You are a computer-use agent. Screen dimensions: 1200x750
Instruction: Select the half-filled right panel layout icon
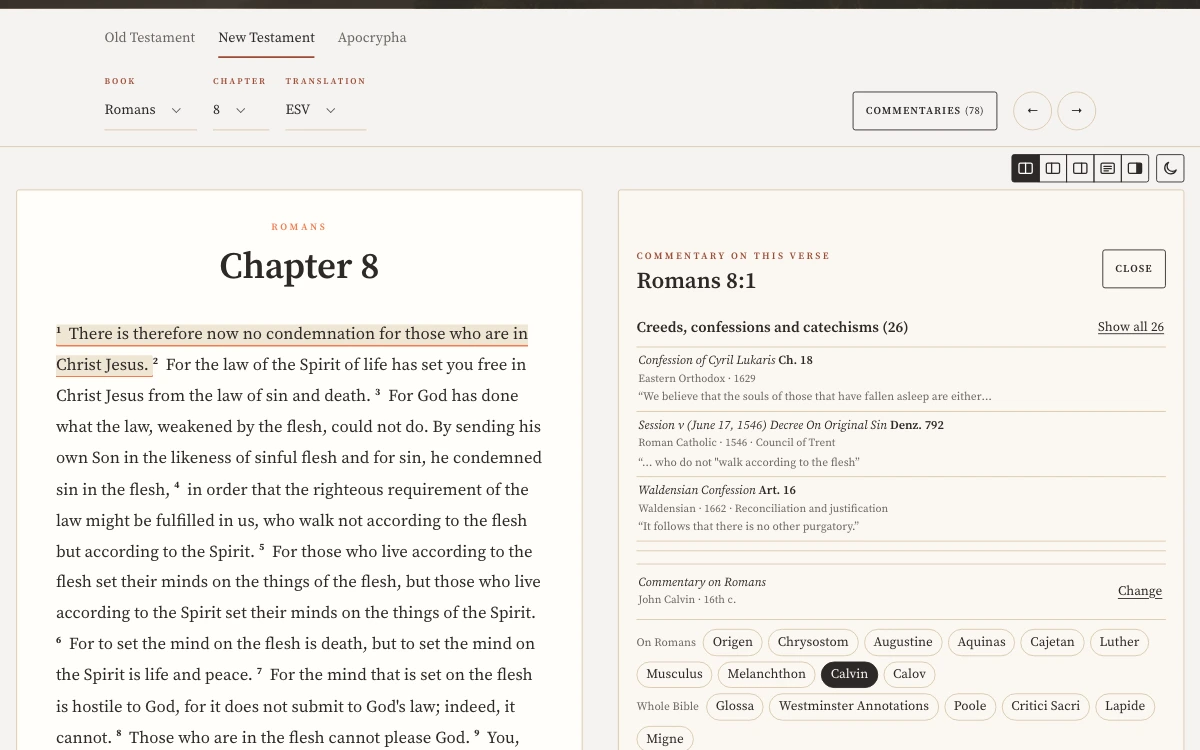1135,168
